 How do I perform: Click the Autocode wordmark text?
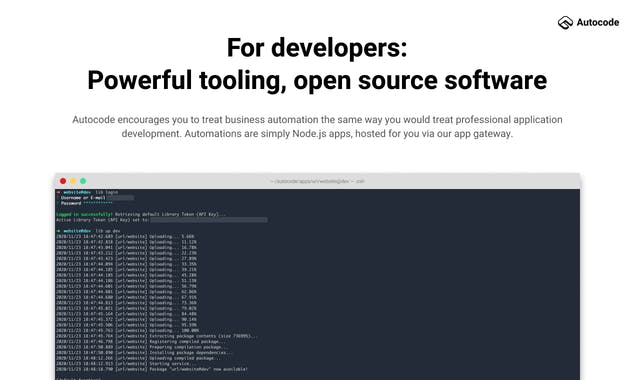[x=597, y=23]
